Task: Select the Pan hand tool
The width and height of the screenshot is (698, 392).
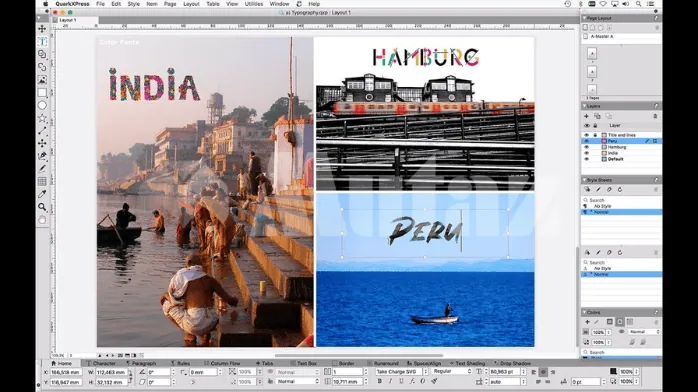Action: [x=42, y=220]
